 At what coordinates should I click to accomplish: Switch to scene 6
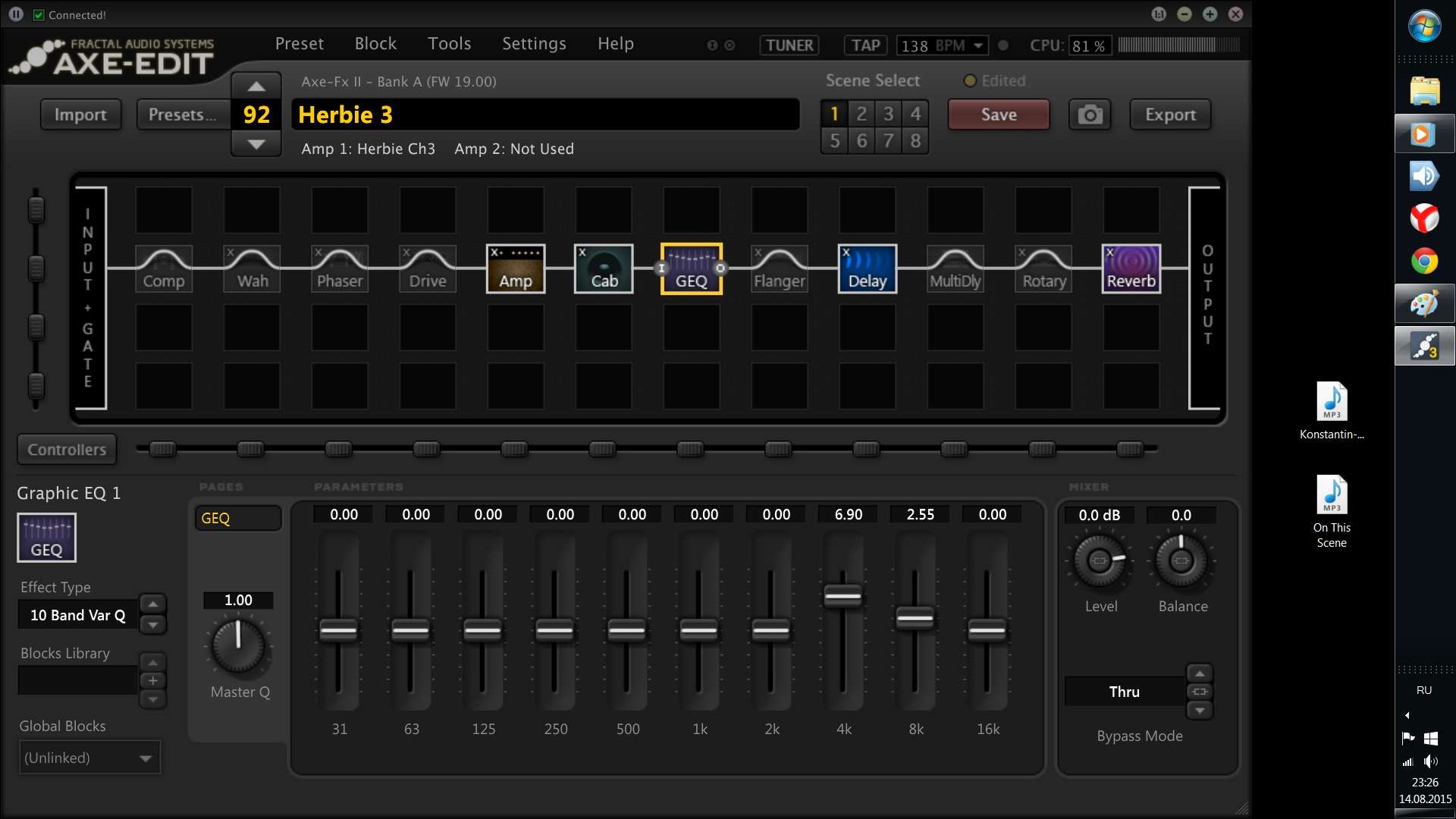tap(861, 140)
